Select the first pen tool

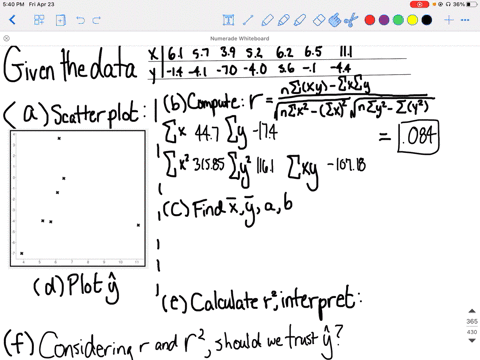tap(267, 20)
